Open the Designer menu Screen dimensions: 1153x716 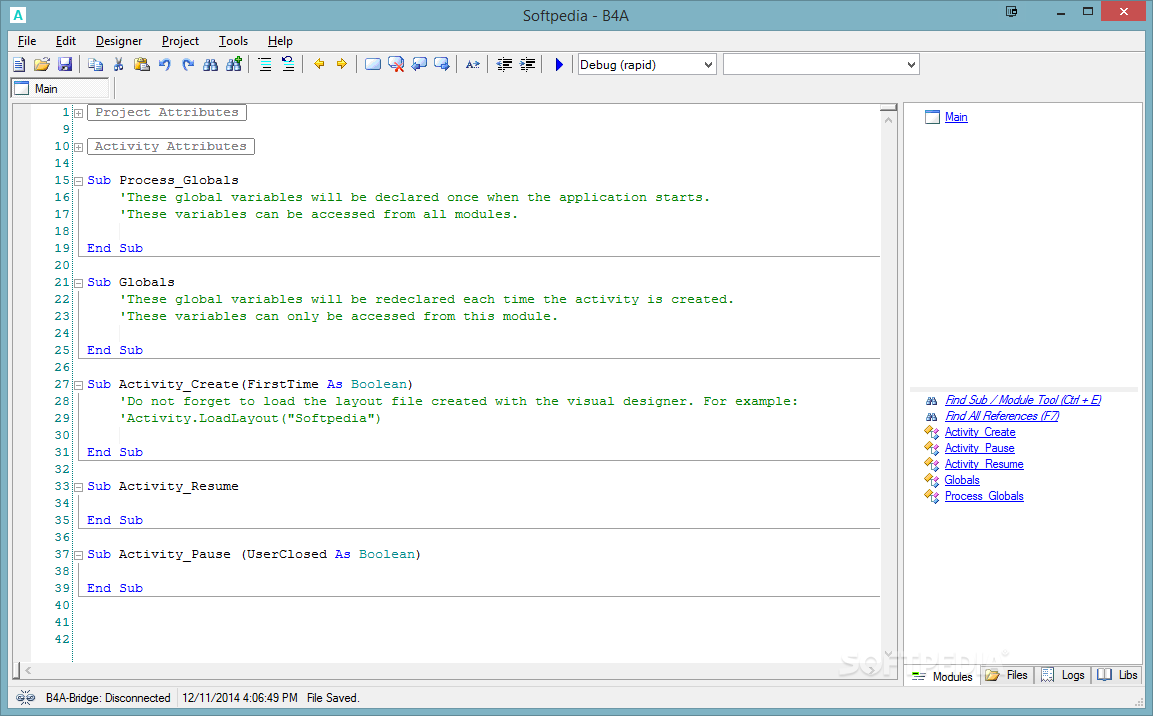tap(119, 41)
